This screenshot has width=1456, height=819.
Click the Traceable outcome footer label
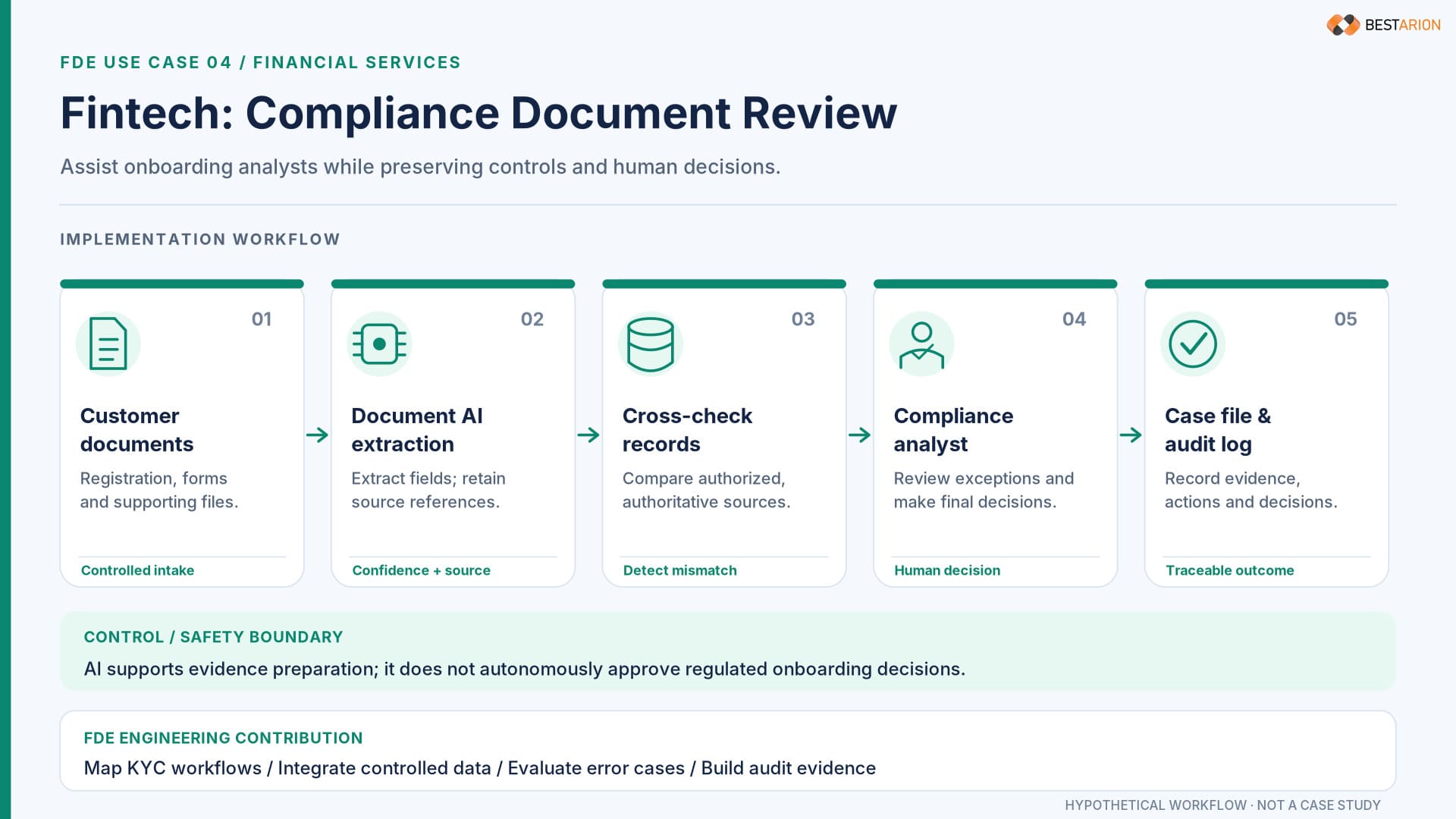[x=1230, y=570]
